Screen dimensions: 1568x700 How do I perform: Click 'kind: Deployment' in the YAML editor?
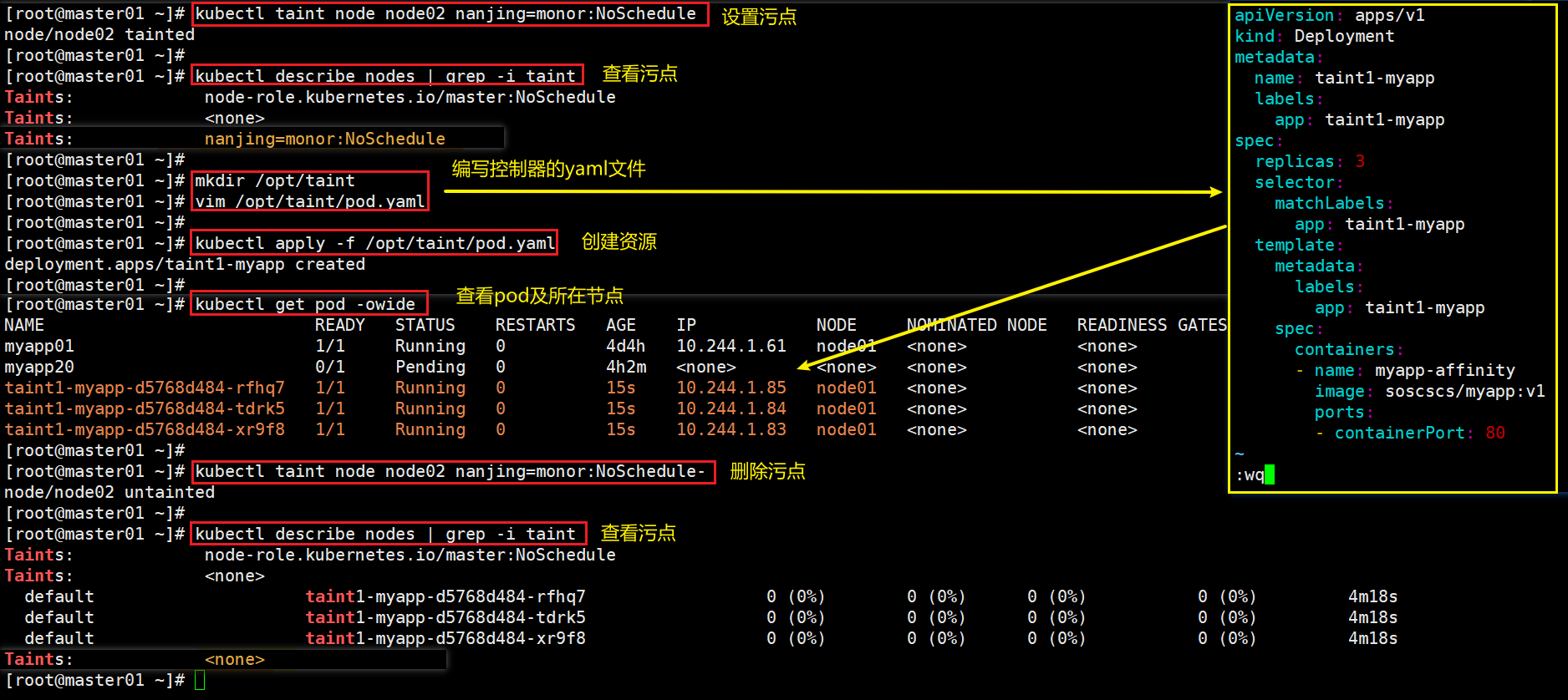1315,36
